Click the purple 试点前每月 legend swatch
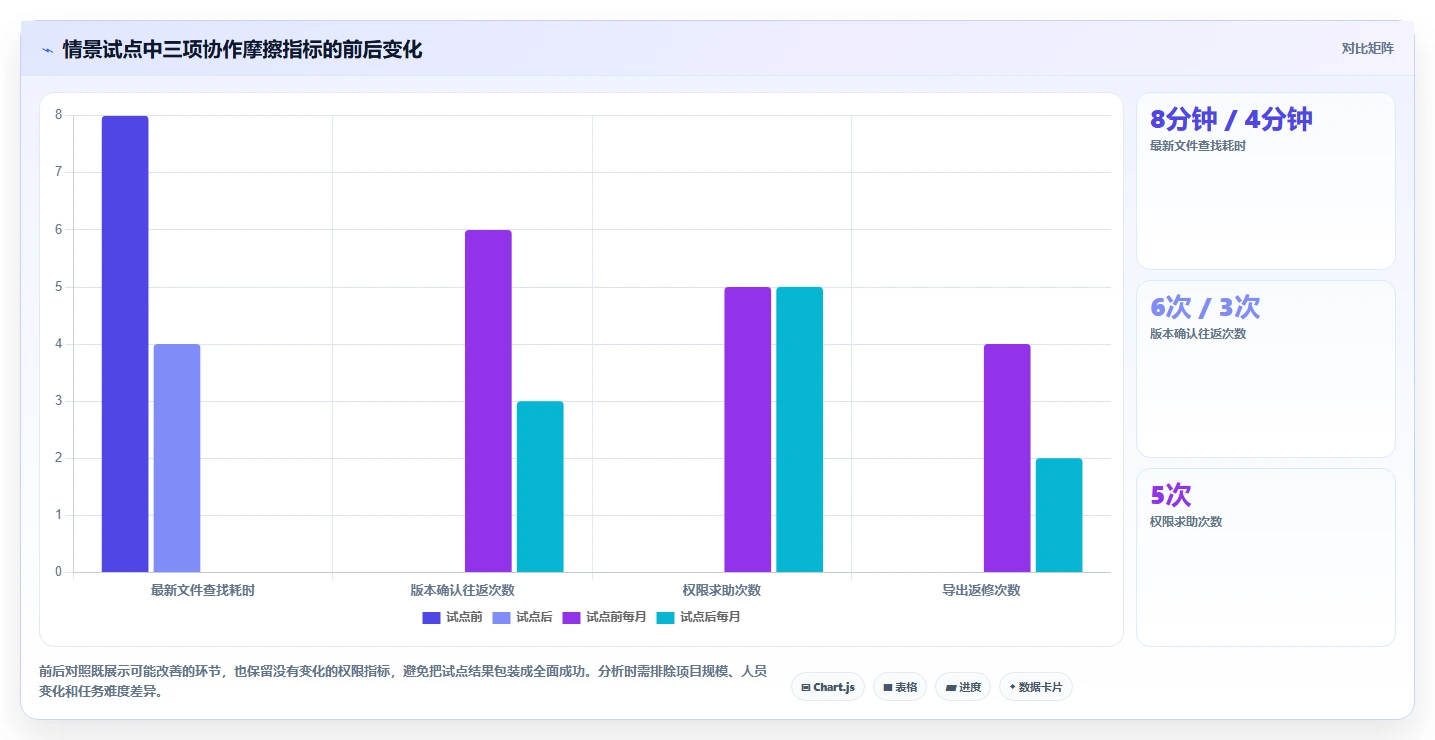This screenshot has height=740, width=1435. [x=571, y=617]
